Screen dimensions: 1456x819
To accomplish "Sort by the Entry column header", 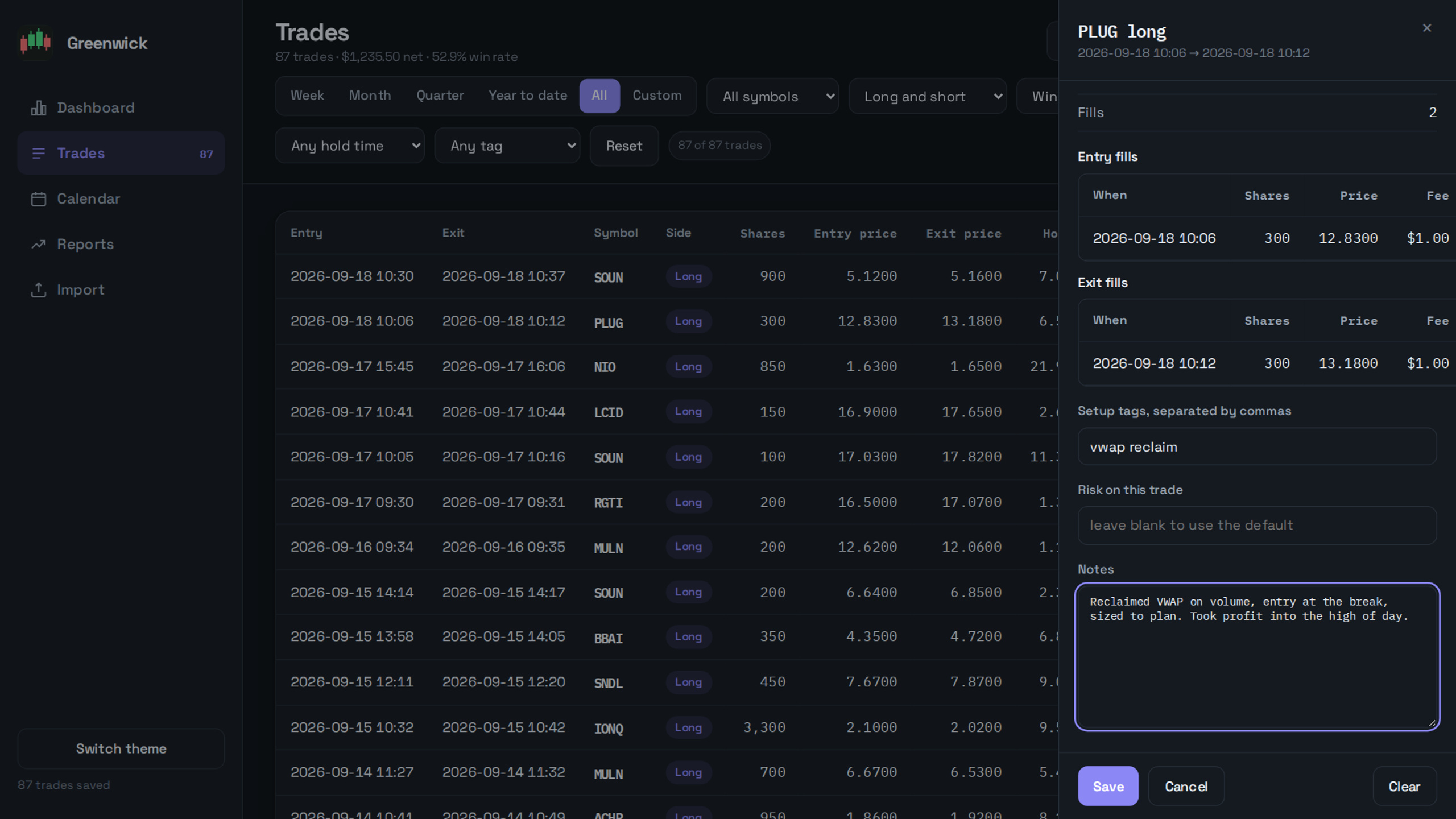I will coord(306,233).
